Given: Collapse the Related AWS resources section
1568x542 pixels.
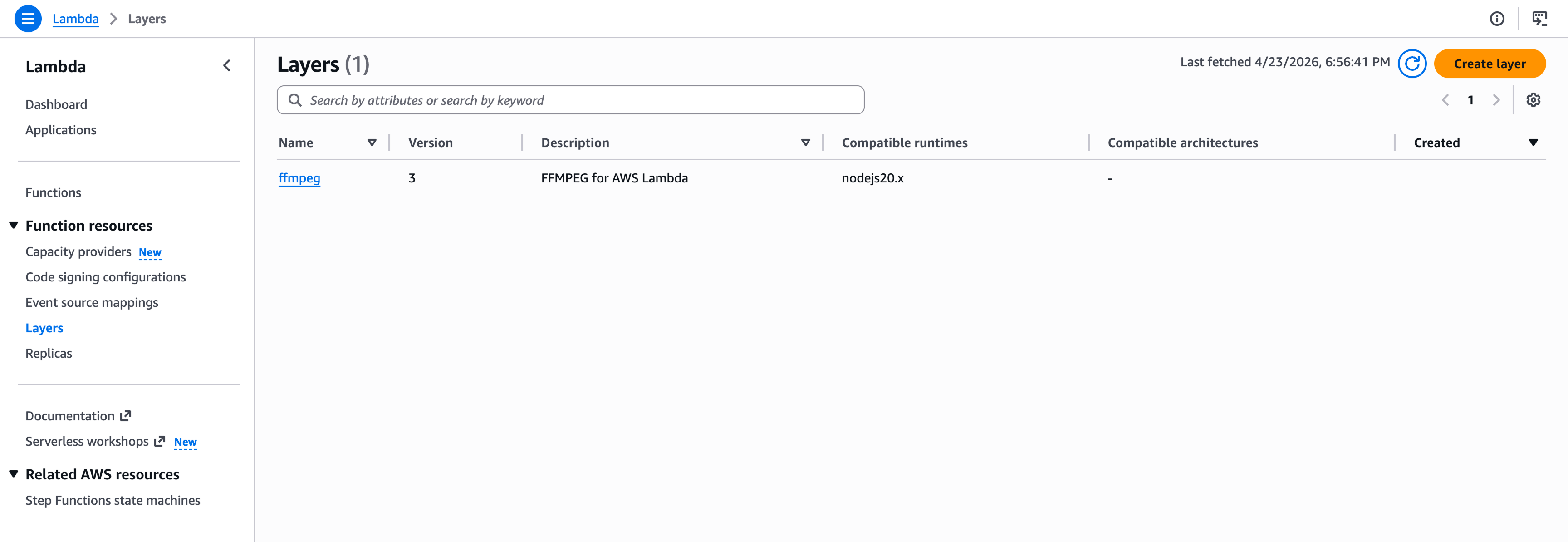Looking at the screenshot, I should point(14,474).
